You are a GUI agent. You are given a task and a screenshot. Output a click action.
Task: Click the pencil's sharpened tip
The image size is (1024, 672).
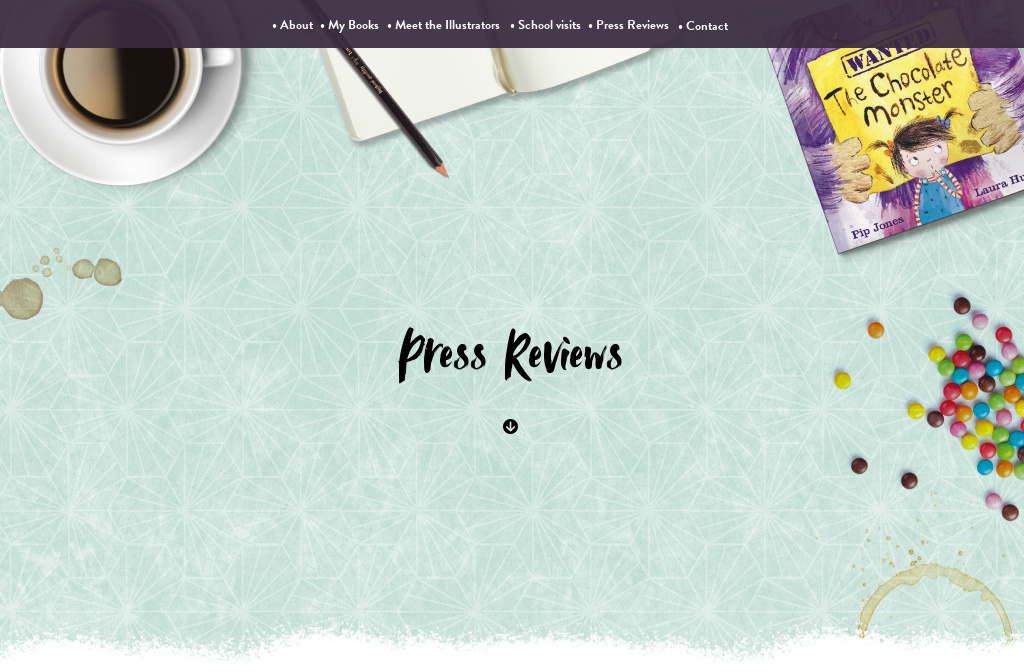(x=441, y=170)
